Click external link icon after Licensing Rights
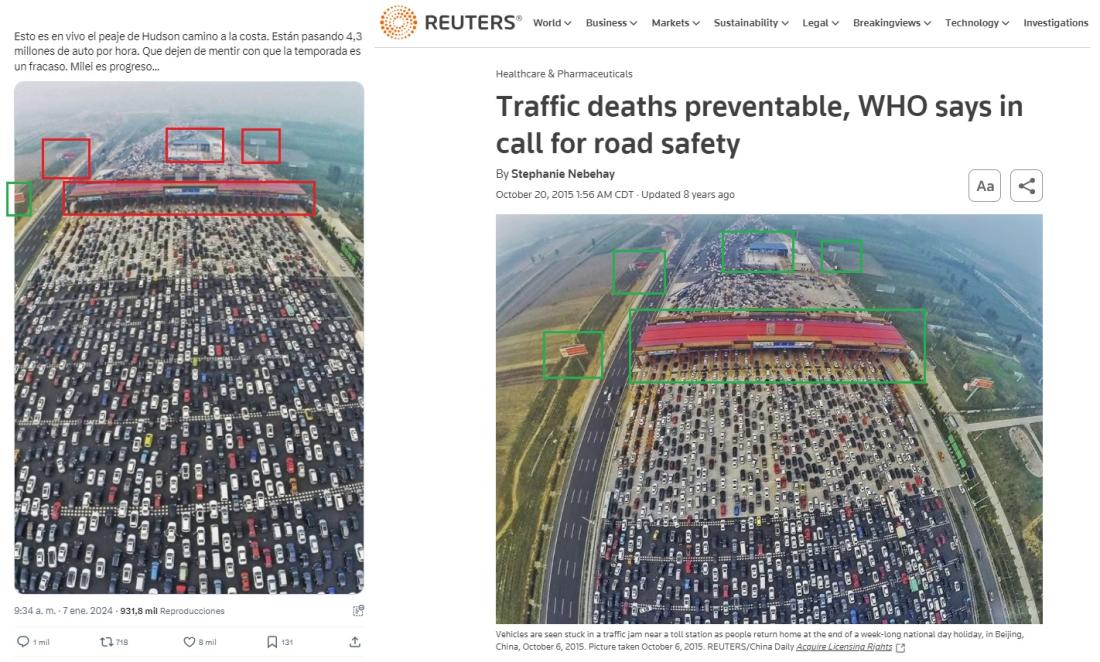This screenshot has width=1100, height=662. [901, 647]
